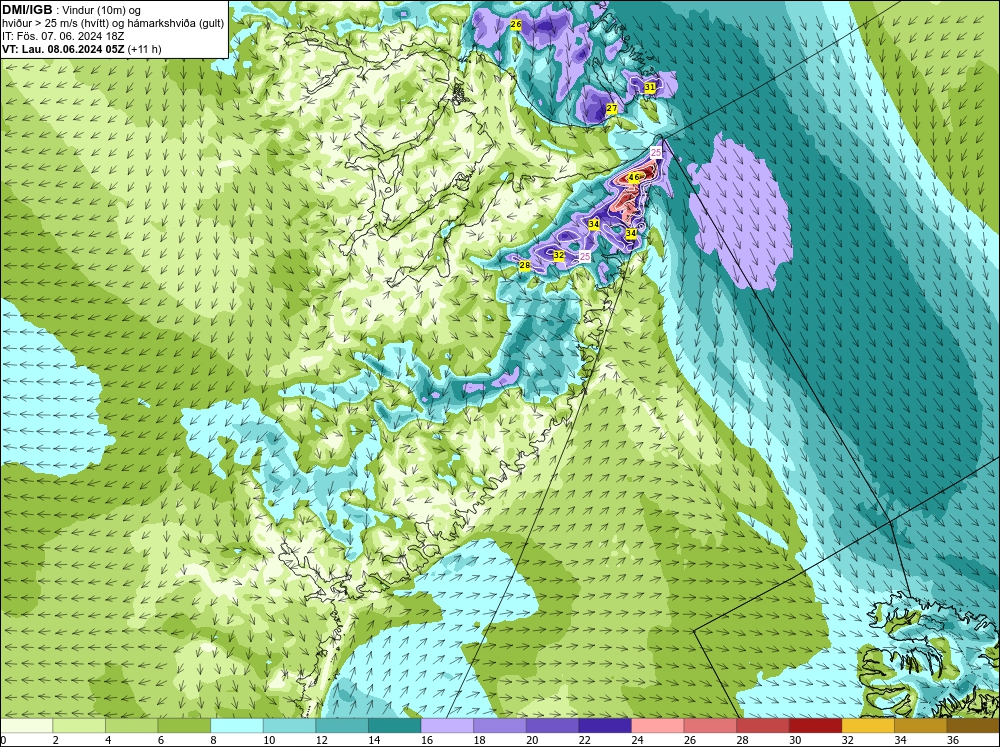This screenshot has height=747, width=1000.
Task: Click the yellow 31 gust label
Action: 650,87
